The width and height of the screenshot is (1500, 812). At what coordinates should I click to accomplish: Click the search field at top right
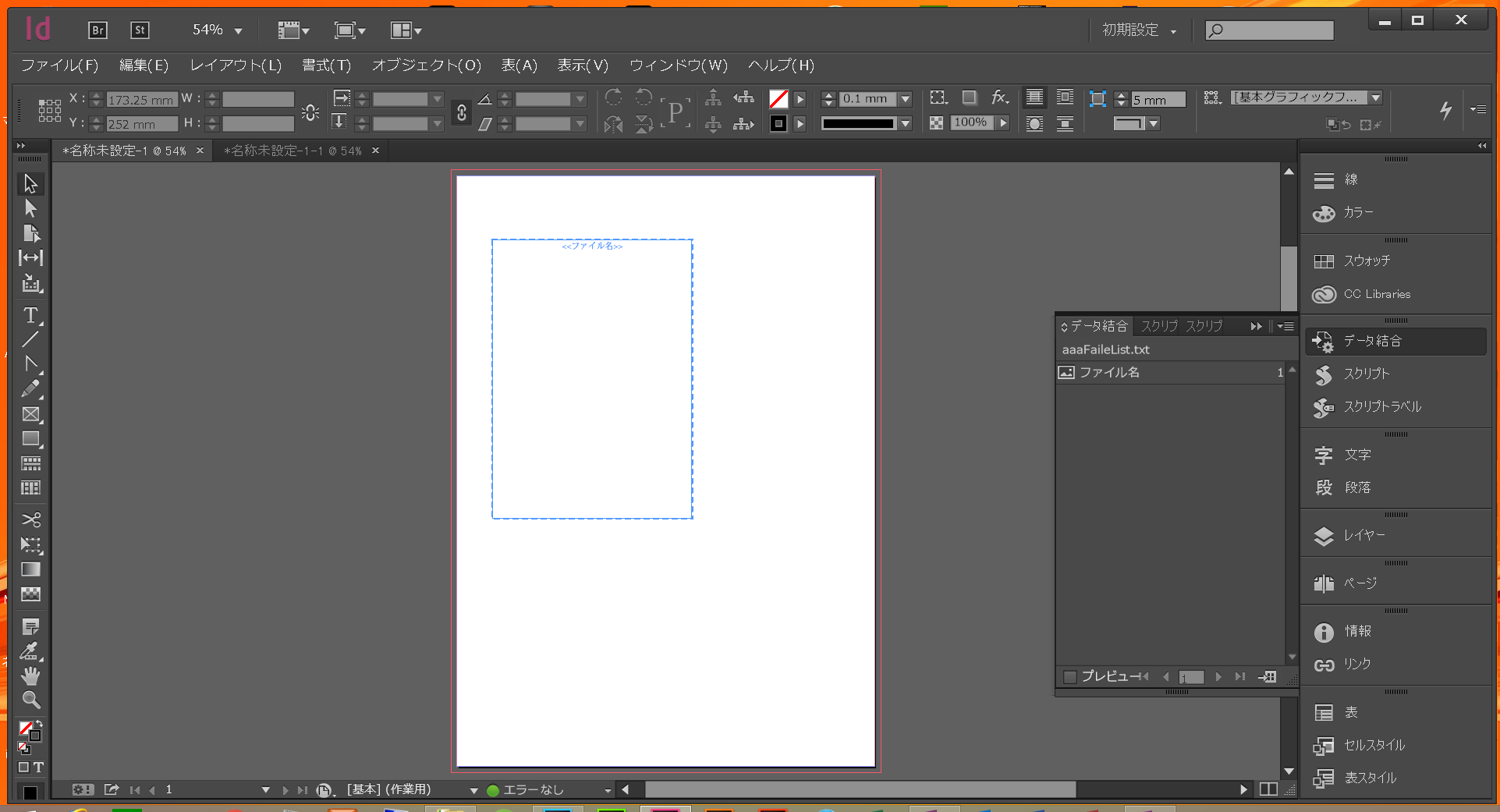[1269, 30]
